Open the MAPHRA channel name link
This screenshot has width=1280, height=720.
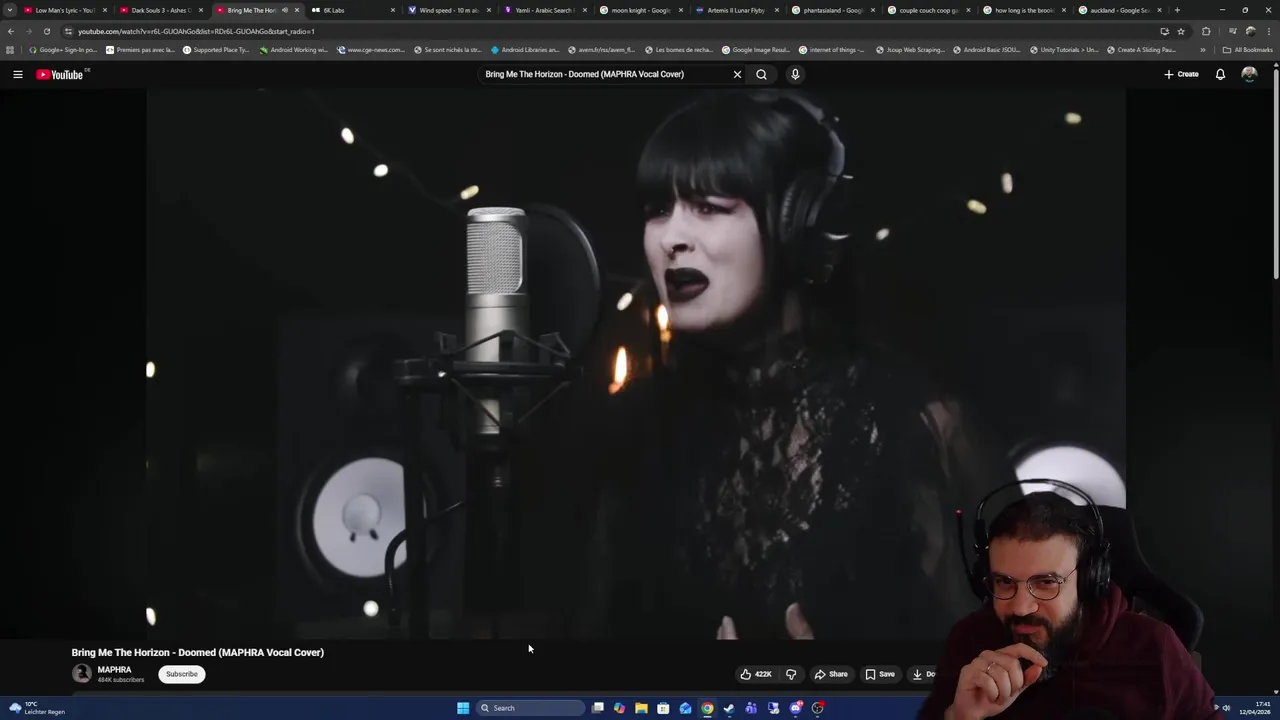(x=114, y=670)
